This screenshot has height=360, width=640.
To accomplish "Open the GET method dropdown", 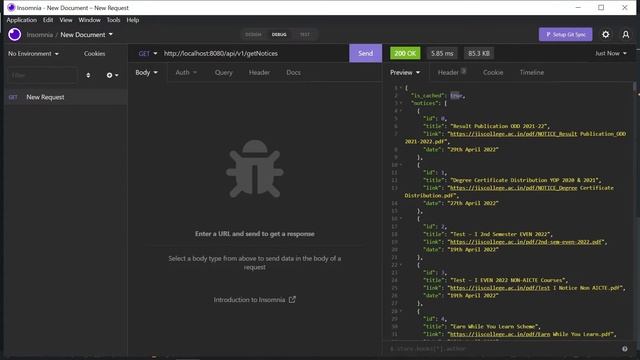I will (147, 53).
